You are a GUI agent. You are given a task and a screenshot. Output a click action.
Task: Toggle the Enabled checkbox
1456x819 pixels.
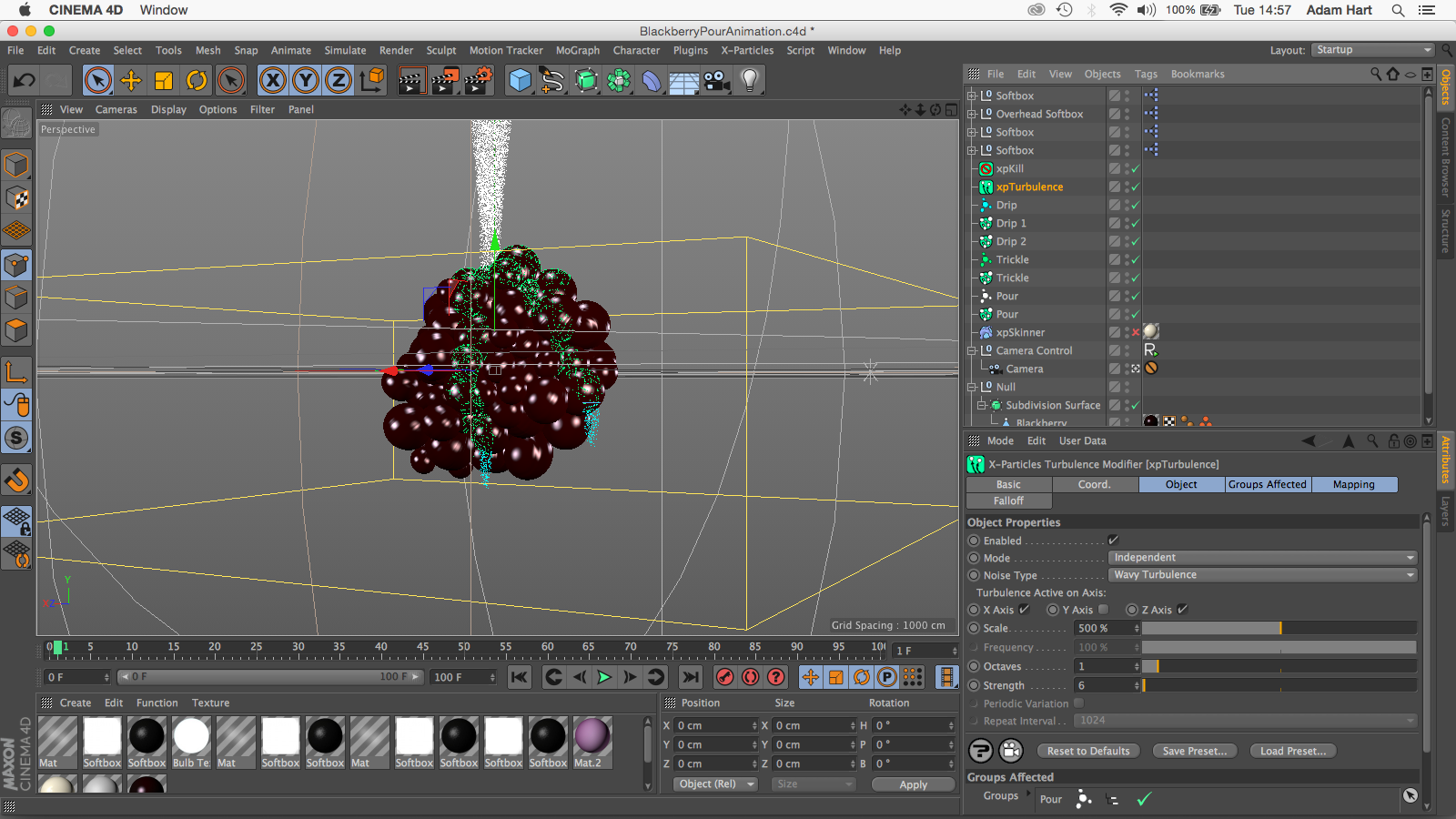pyautogui.click(x=1113, y=541)
